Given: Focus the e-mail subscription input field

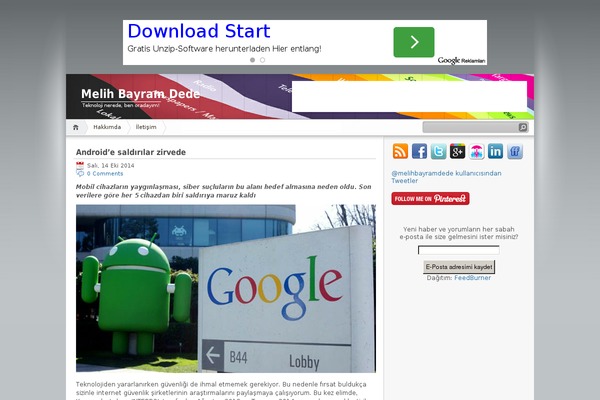Looking at the screenshot, I should 458,250.
